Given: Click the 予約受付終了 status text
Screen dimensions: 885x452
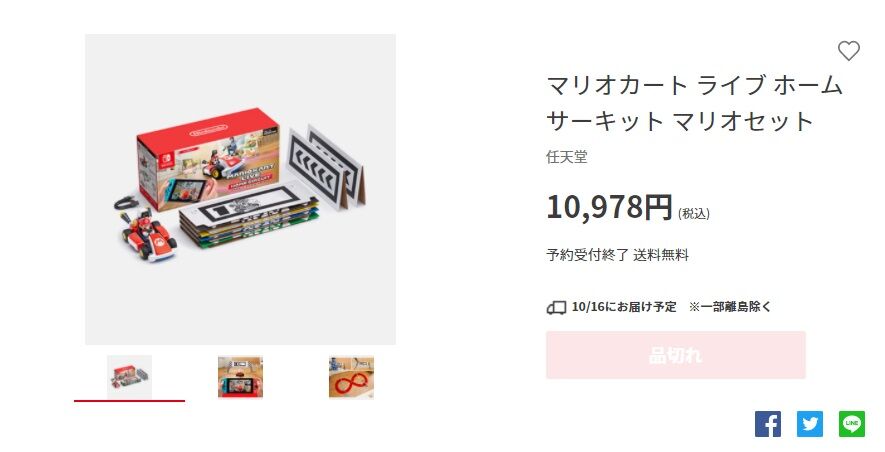Looking at the screenshot, I should click(x=587, y=255).
